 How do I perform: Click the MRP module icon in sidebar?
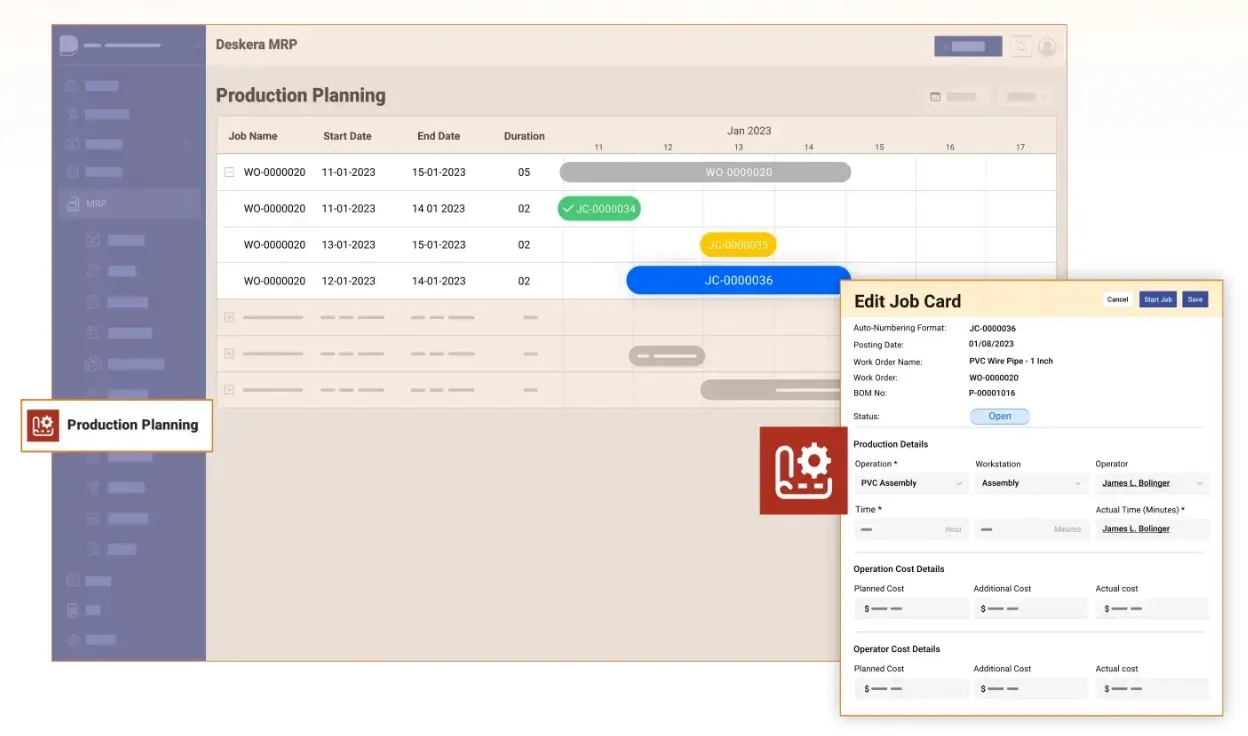pyautogui.click(x=71, y=204)
